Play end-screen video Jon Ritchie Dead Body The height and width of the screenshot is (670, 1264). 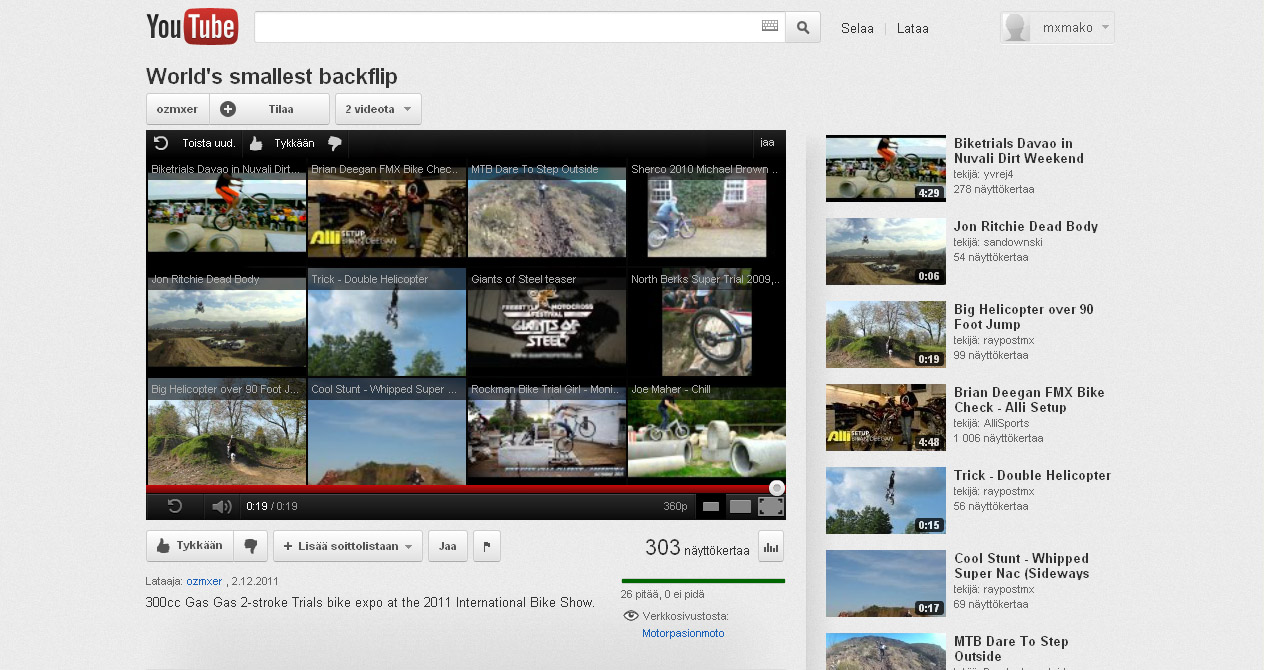click(x=226, y=320)
